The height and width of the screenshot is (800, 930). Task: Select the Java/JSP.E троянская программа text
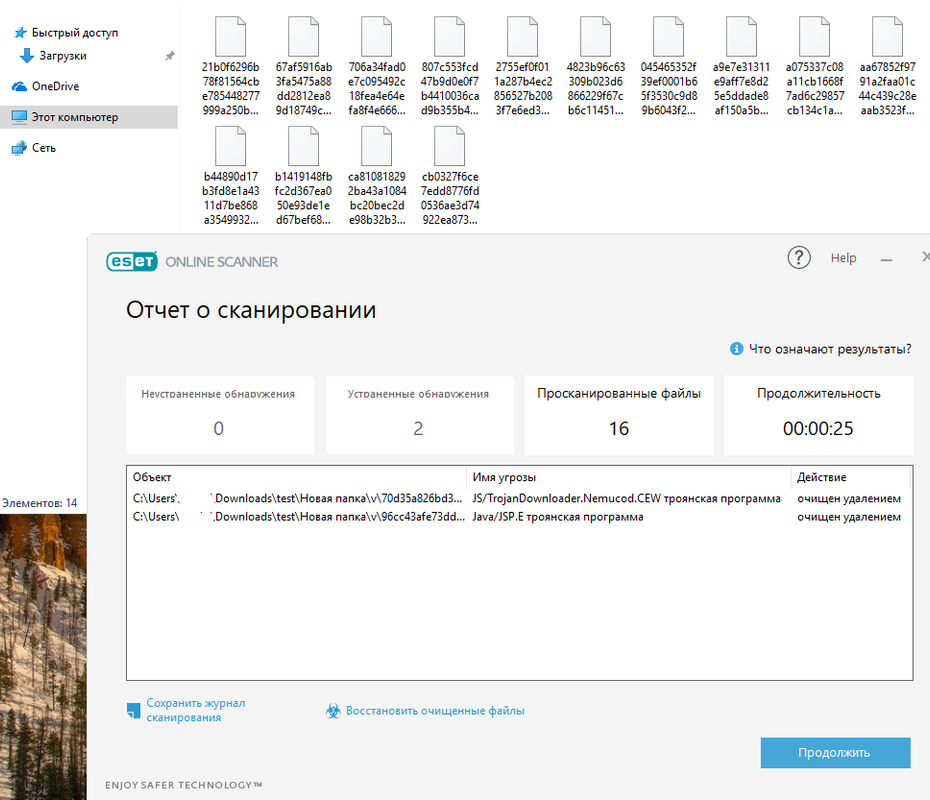coord(558,517)
